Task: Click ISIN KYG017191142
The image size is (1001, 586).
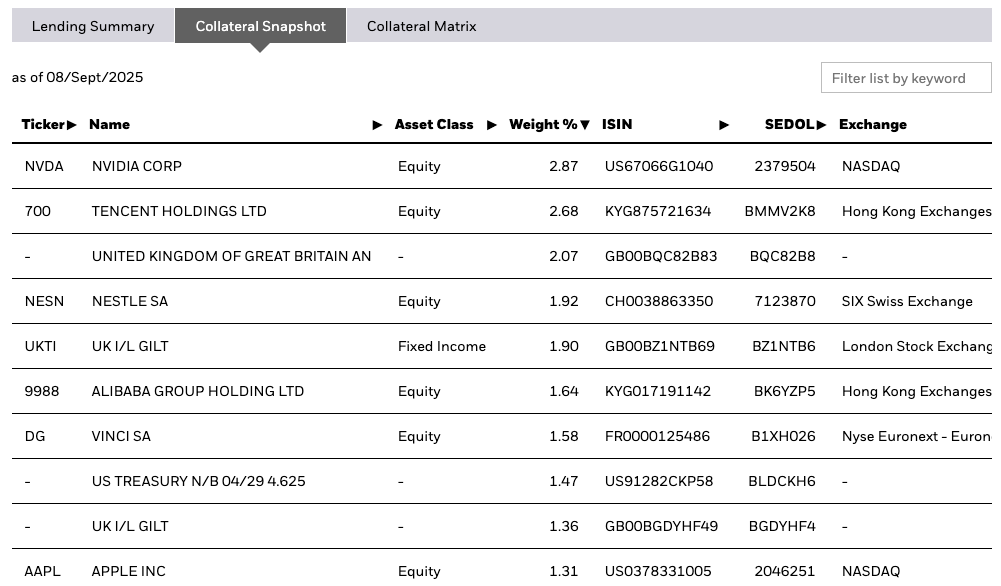Action: click(658, 391)
